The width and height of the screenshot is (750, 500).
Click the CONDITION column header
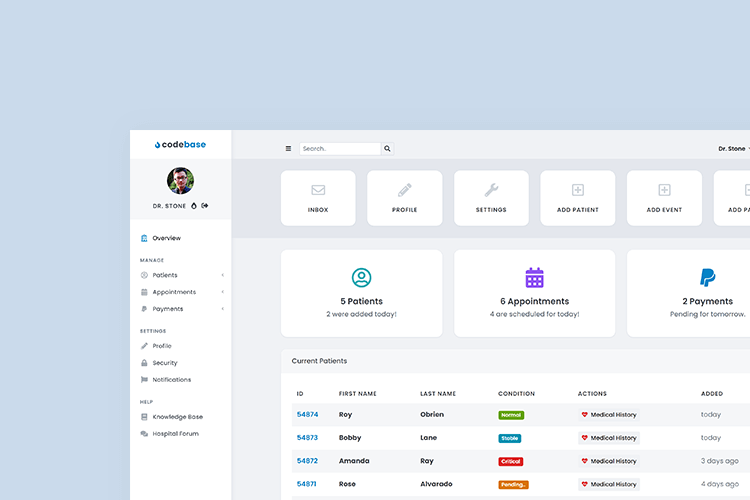pyautogui.click(x=517, y=394)
